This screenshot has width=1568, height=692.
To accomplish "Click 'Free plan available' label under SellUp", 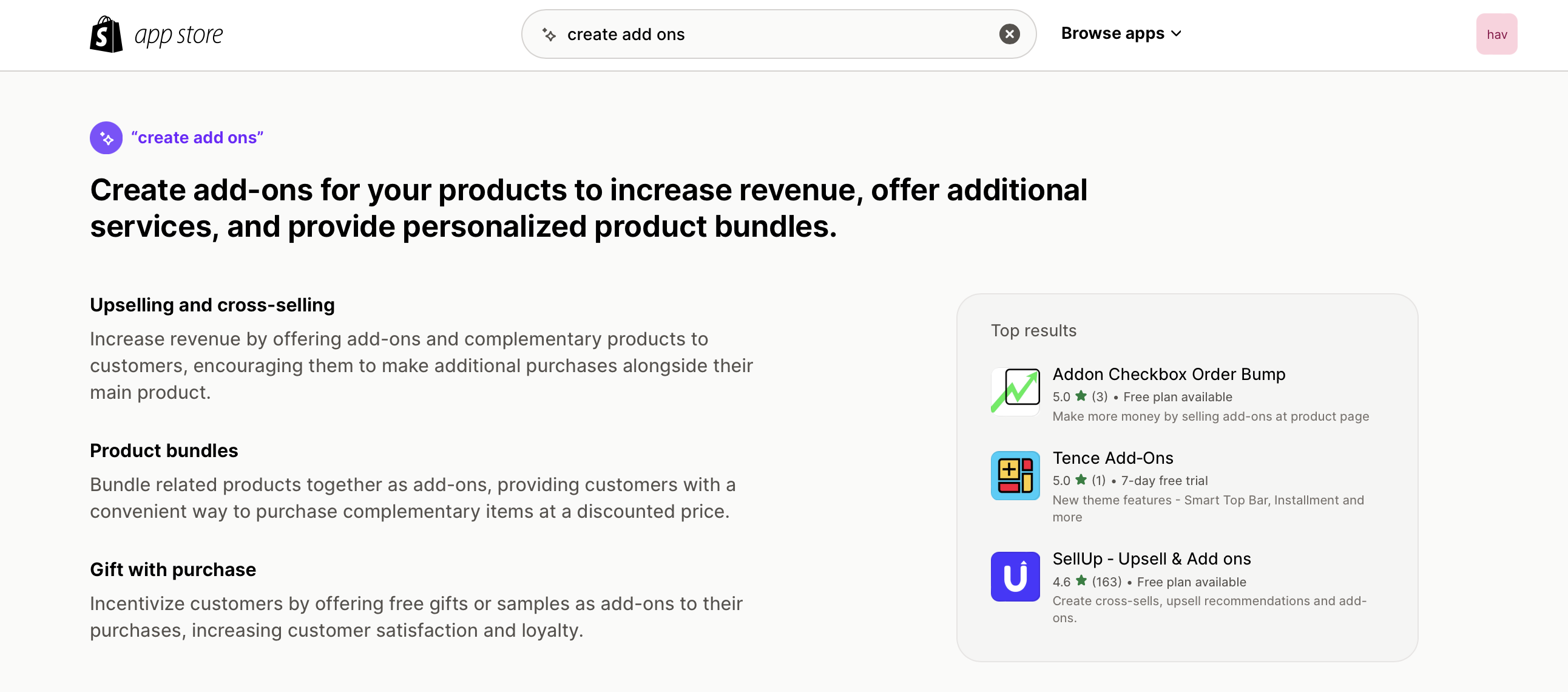I will (1191, 582).
